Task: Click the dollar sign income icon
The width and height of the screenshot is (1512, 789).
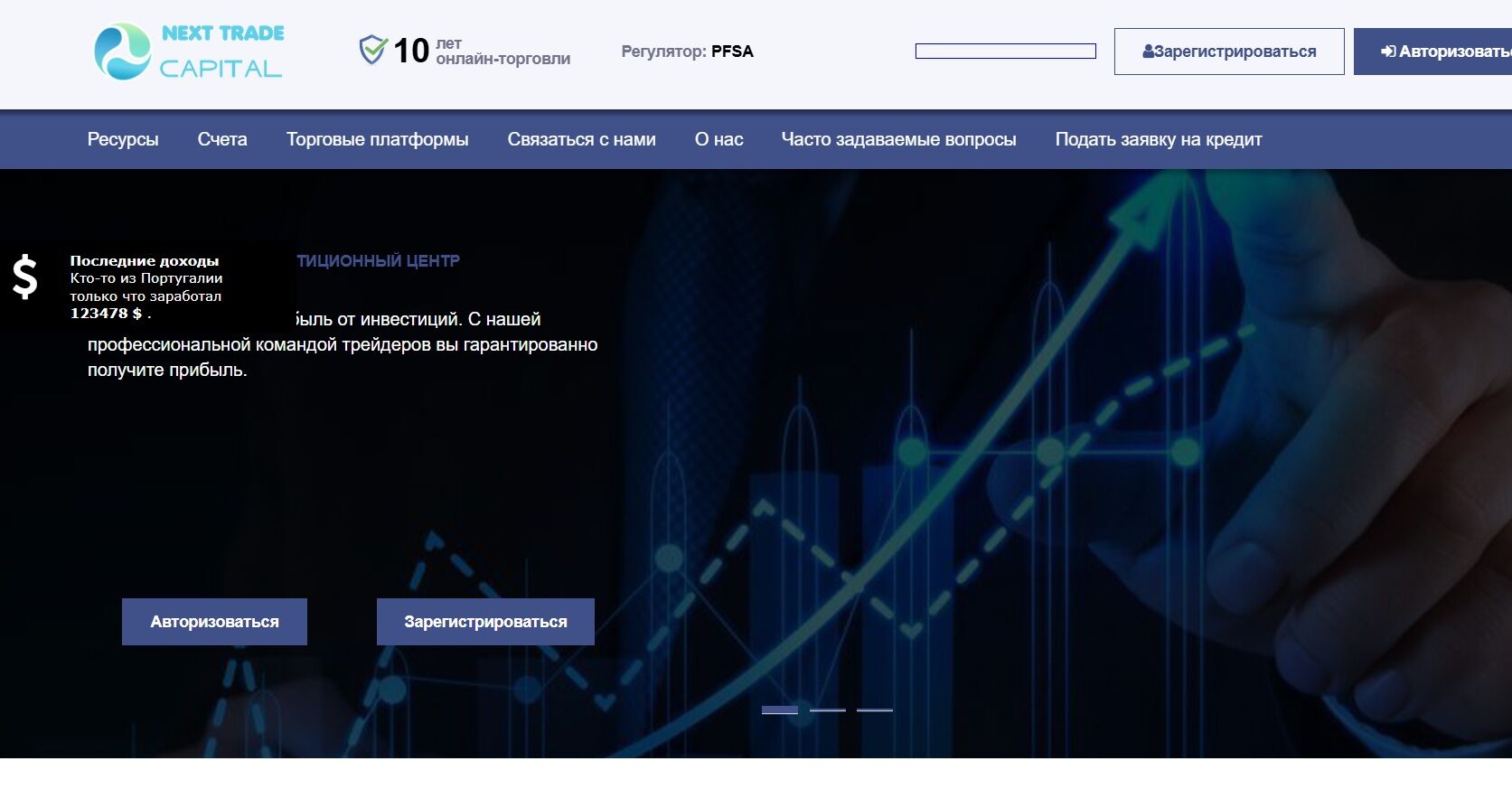Action: (x=25, y=277)
